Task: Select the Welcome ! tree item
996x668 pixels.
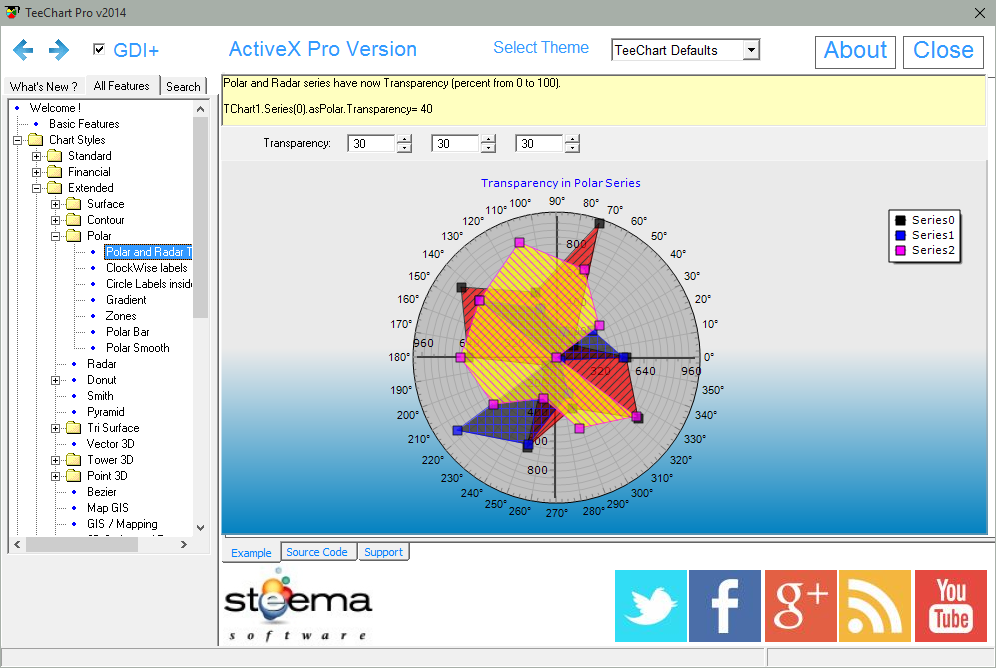Action: [x=55, y=108]
